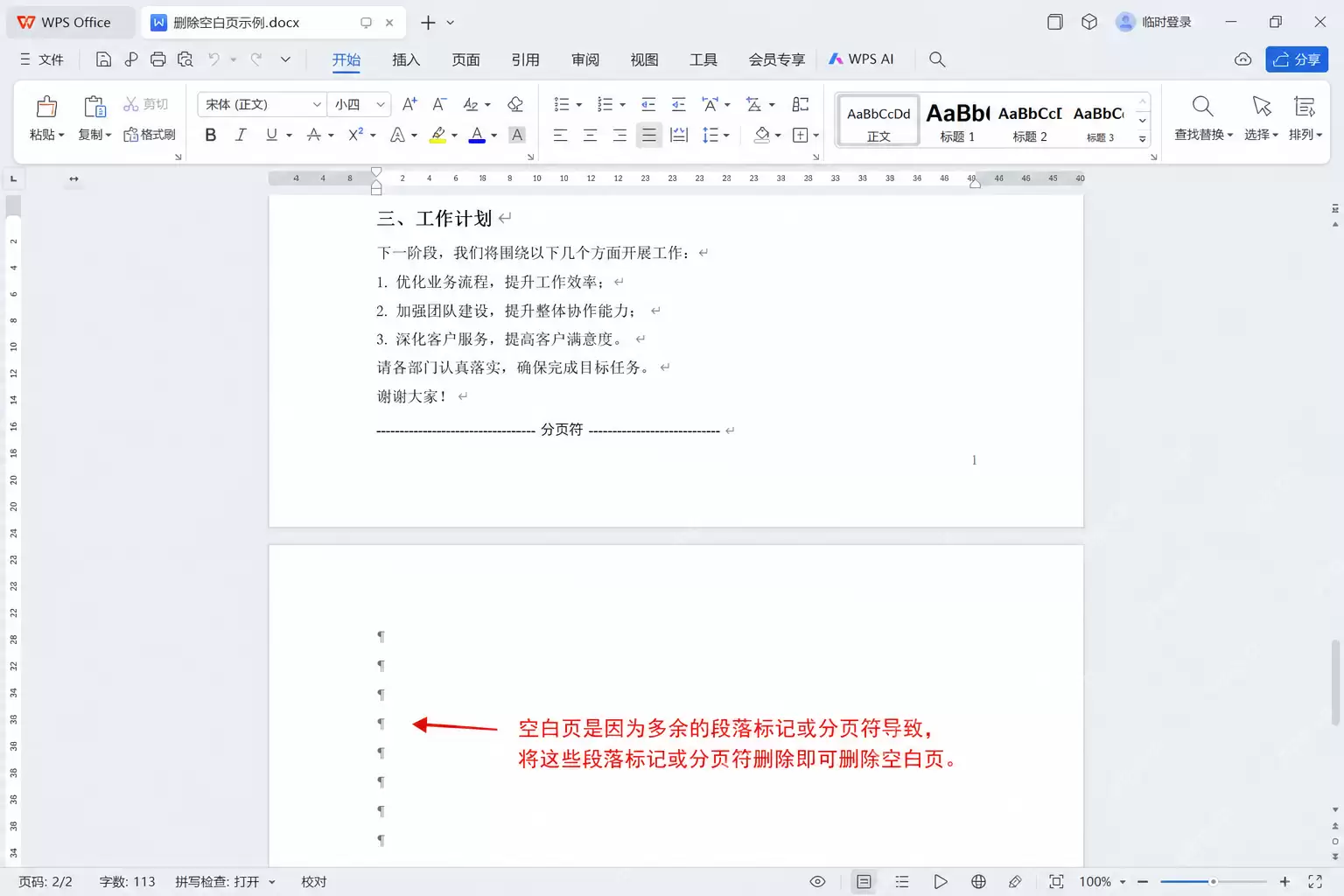Click the Increase Indent icon
The height and width of the screenshot is (896, 1344).
[x=678, y=104]
